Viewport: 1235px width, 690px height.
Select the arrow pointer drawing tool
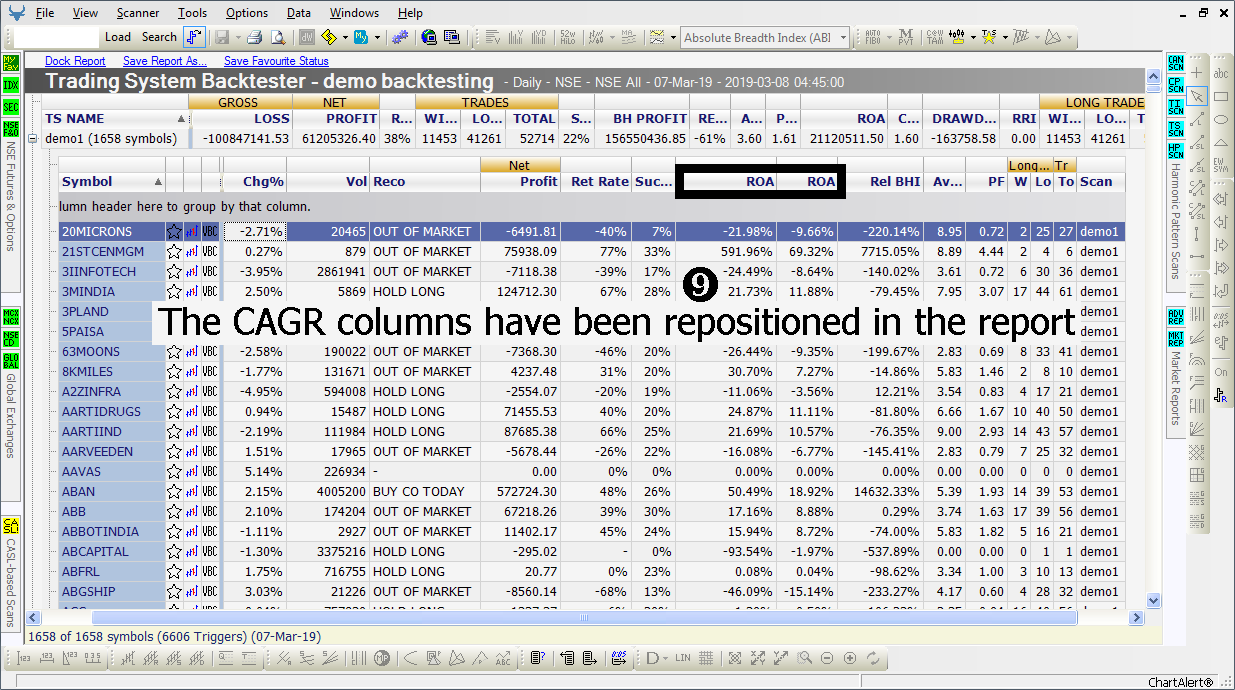point(1197,96)
